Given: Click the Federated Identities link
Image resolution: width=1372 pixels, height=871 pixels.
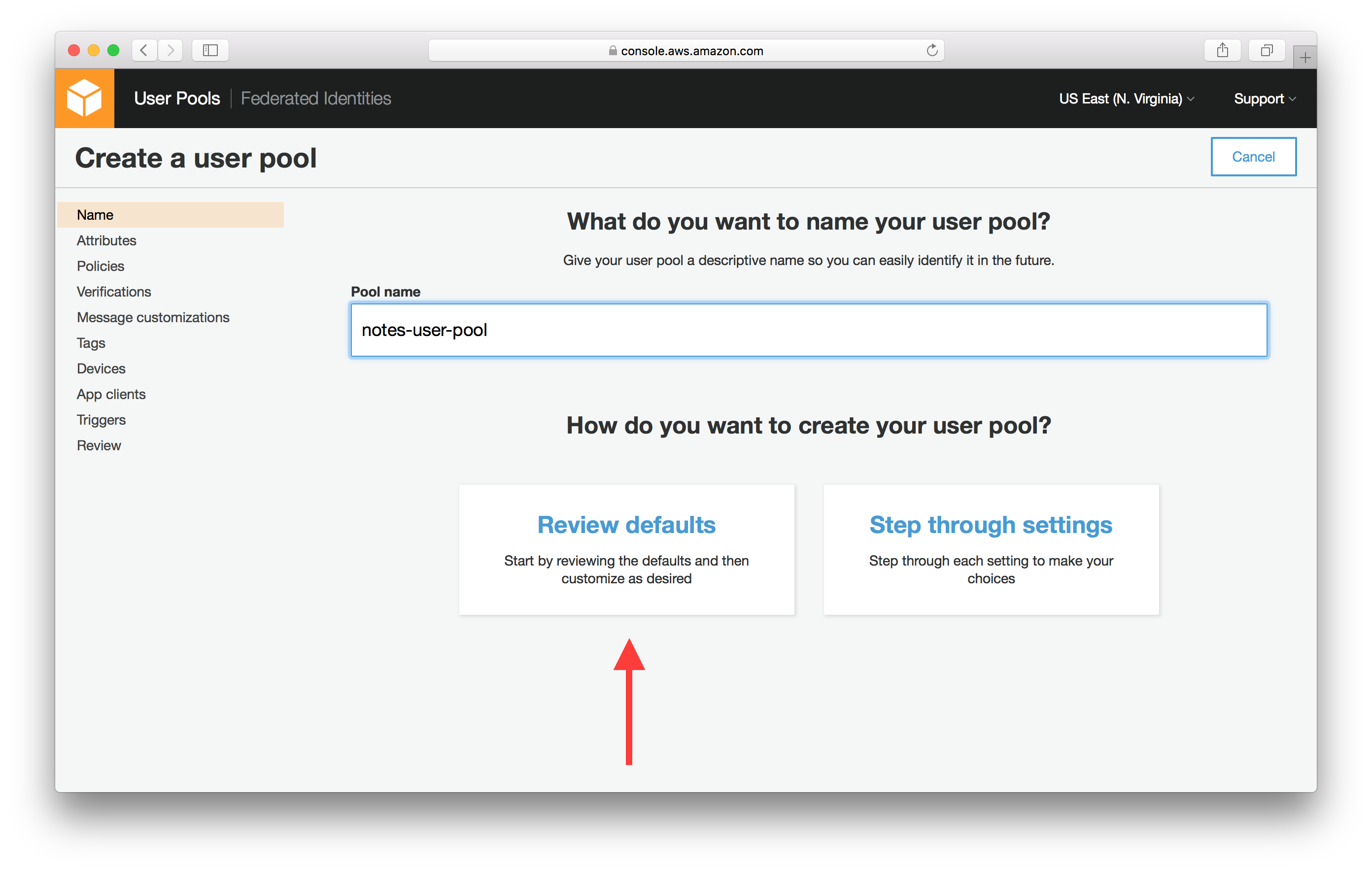Looking at the screenshot, I should pyautogui.click(x=314, y=97).
